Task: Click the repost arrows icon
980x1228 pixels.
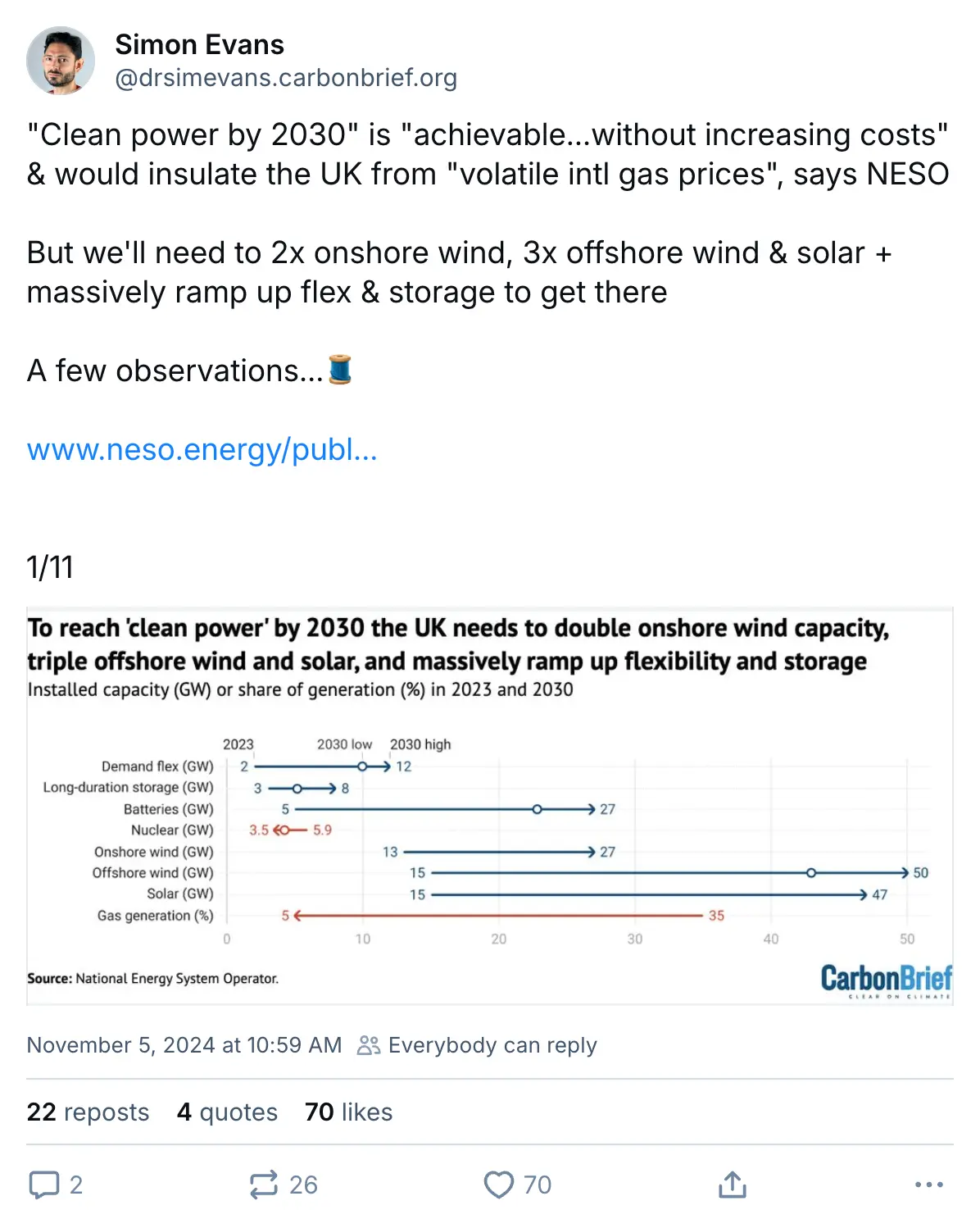Action: (264, 1185)
